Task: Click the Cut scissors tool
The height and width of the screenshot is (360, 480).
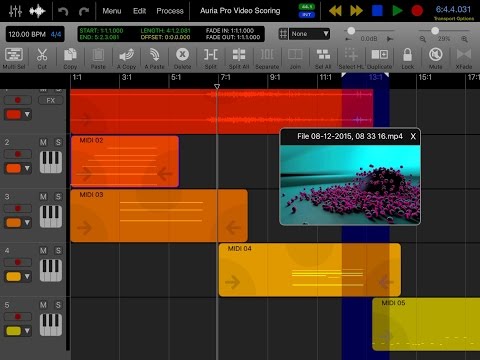Action: pos(42,58)
